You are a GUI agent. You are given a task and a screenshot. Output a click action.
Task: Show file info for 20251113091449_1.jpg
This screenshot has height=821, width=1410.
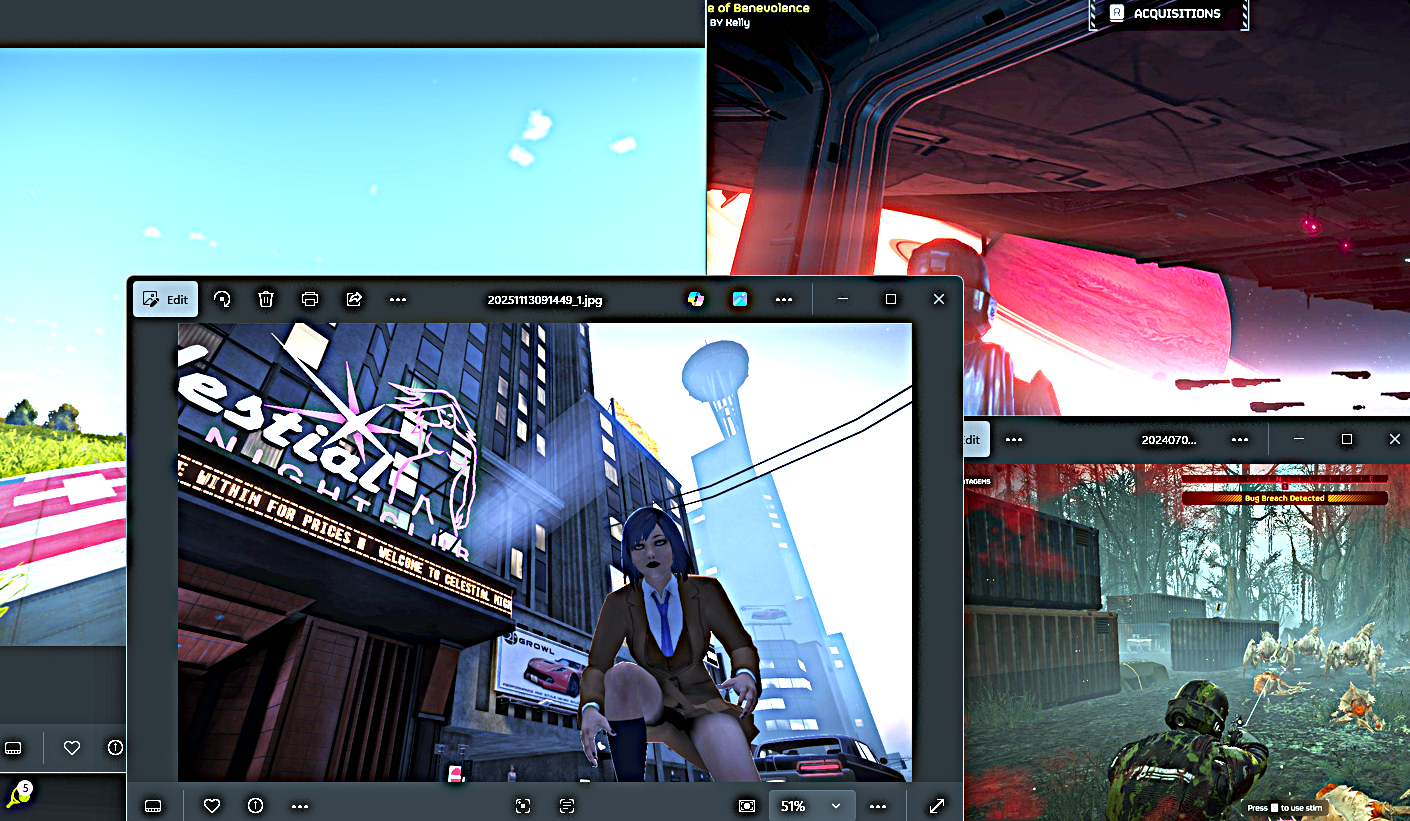256,805
